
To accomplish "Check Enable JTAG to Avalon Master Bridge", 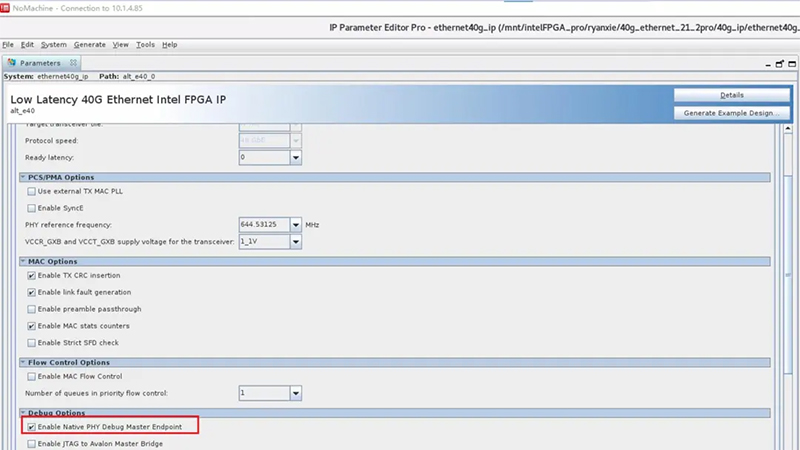I will [x=32, y=444].
